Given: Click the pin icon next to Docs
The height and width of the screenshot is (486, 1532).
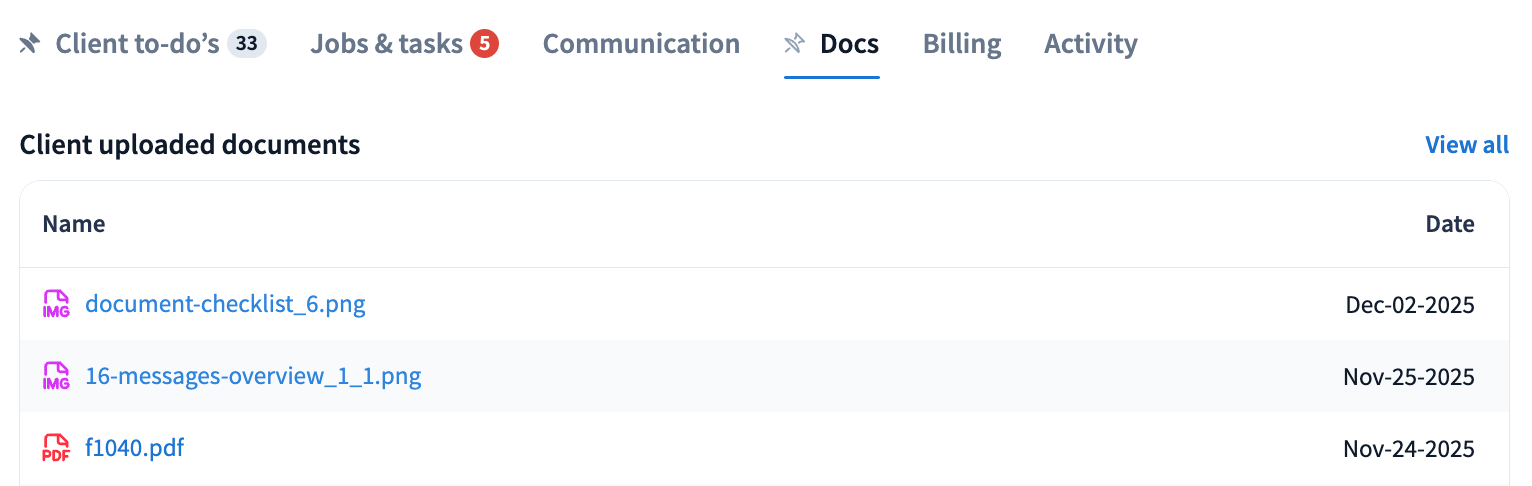Looking at the screenshot, I should pyautogui.click(x=794, y=44).
